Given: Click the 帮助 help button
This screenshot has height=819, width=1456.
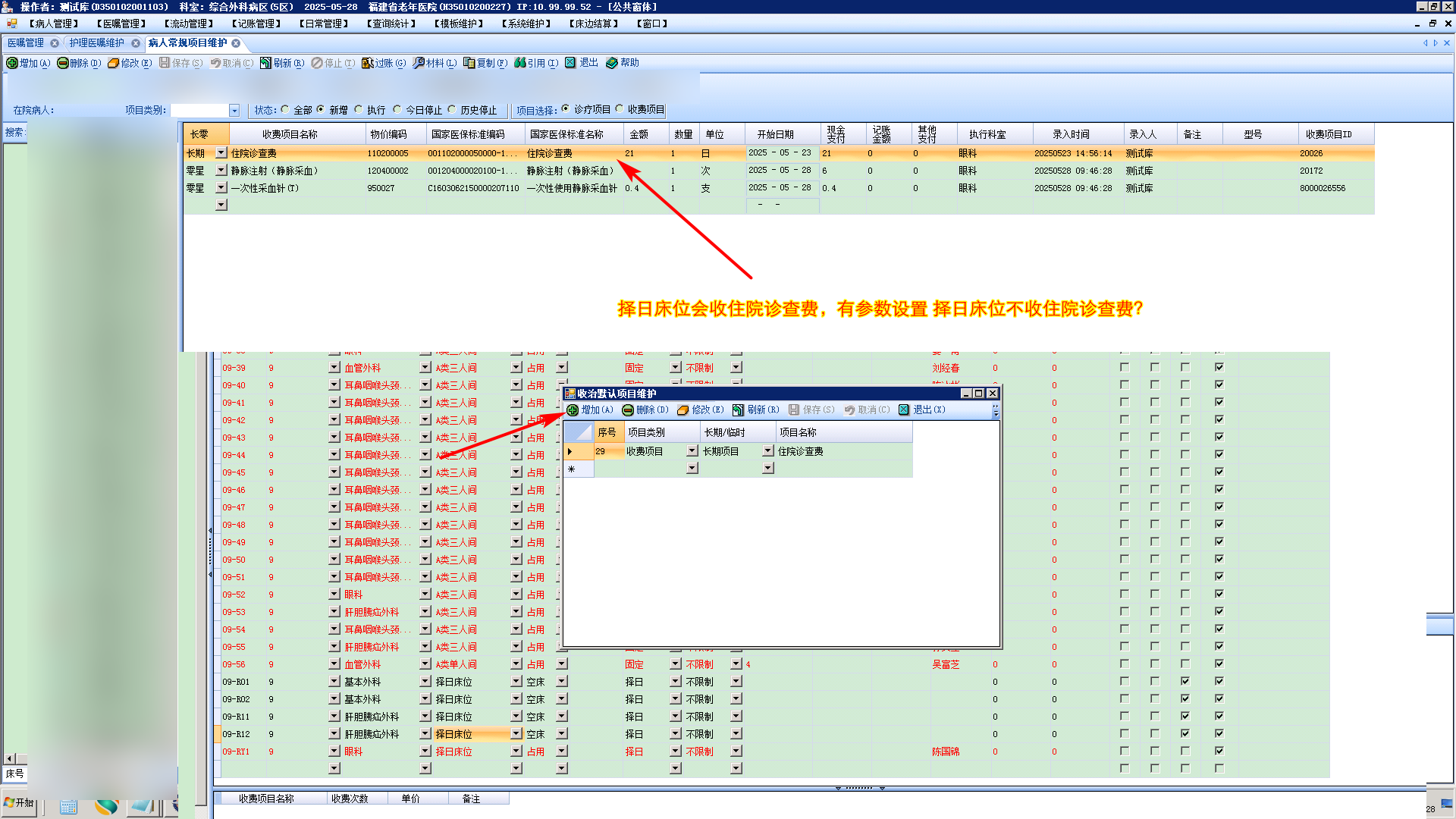Looking at the screenshot, I should pos(623,63).
